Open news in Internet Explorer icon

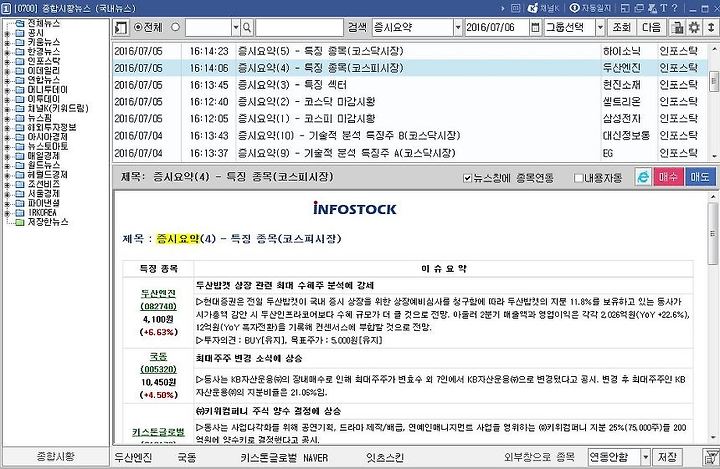tap(644, 177)
